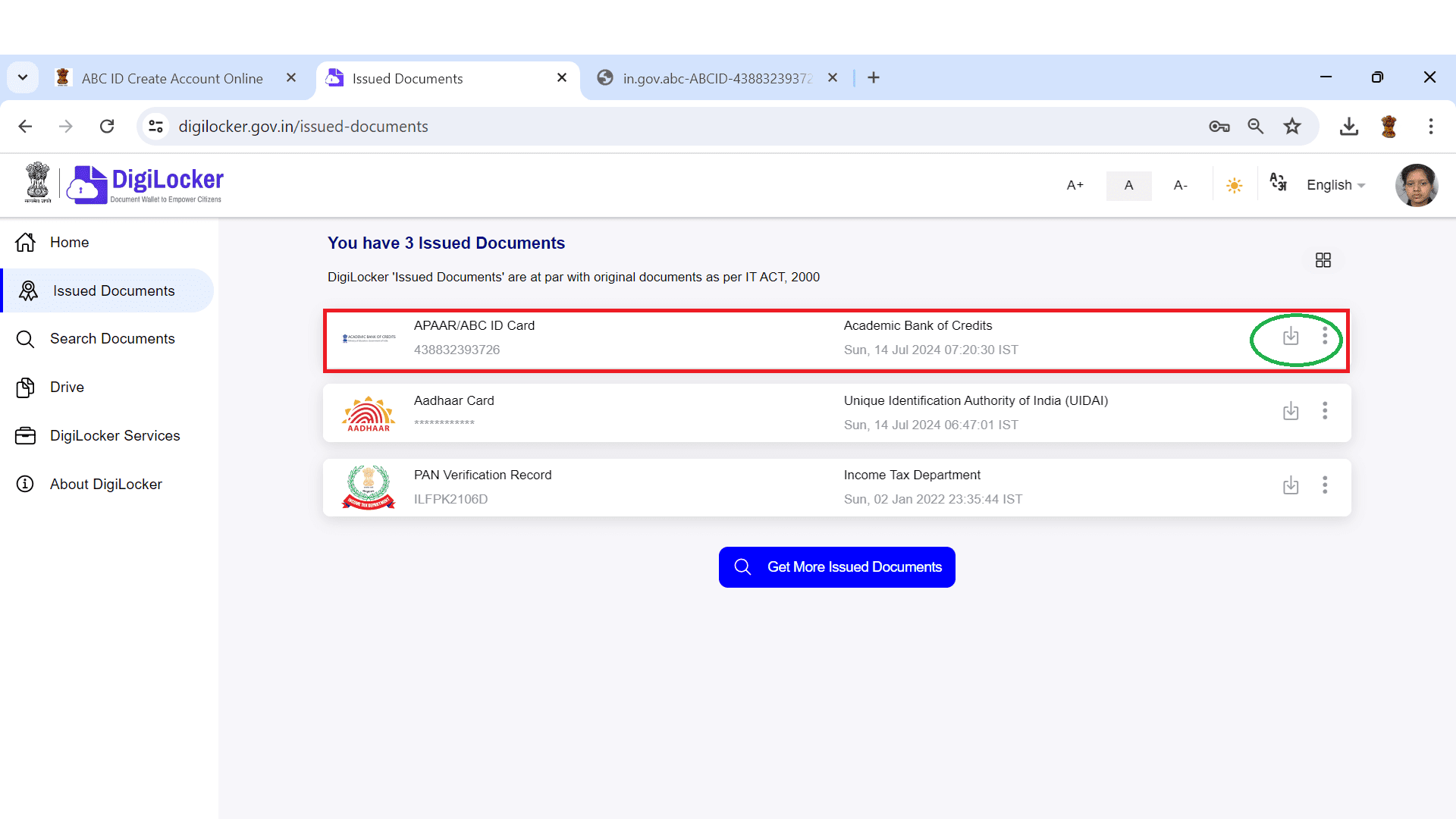Open more options for Aadhaar Card
The width and height of the screenshot is (1456, 819).
coord(1325,411)
